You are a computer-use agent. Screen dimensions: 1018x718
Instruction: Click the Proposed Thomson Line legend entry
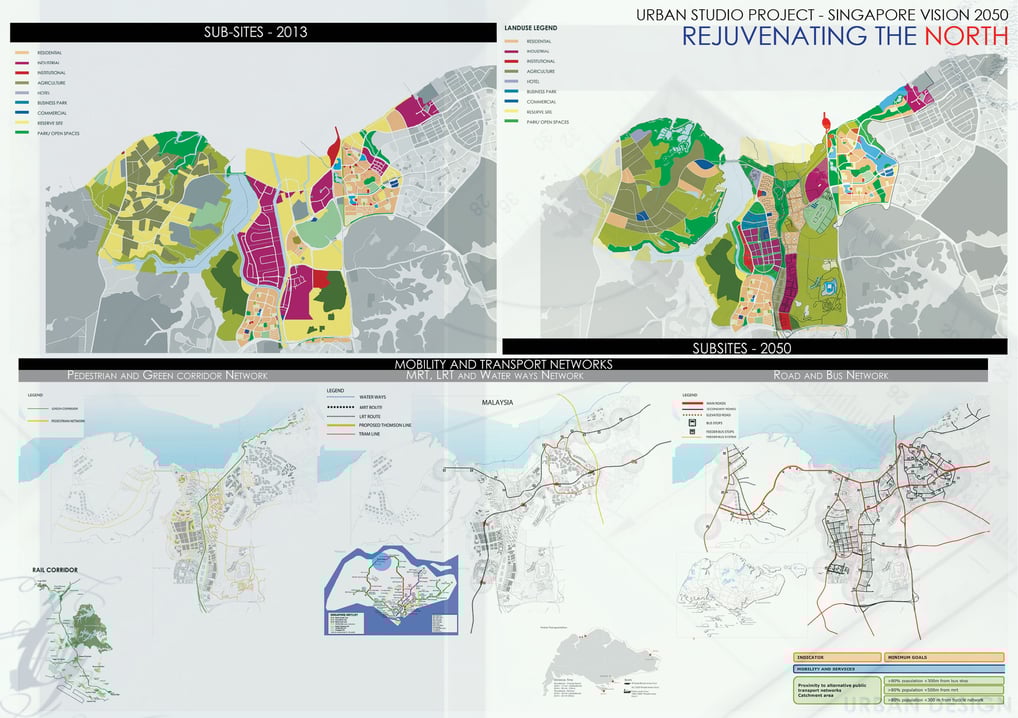(x=370, y=425)
